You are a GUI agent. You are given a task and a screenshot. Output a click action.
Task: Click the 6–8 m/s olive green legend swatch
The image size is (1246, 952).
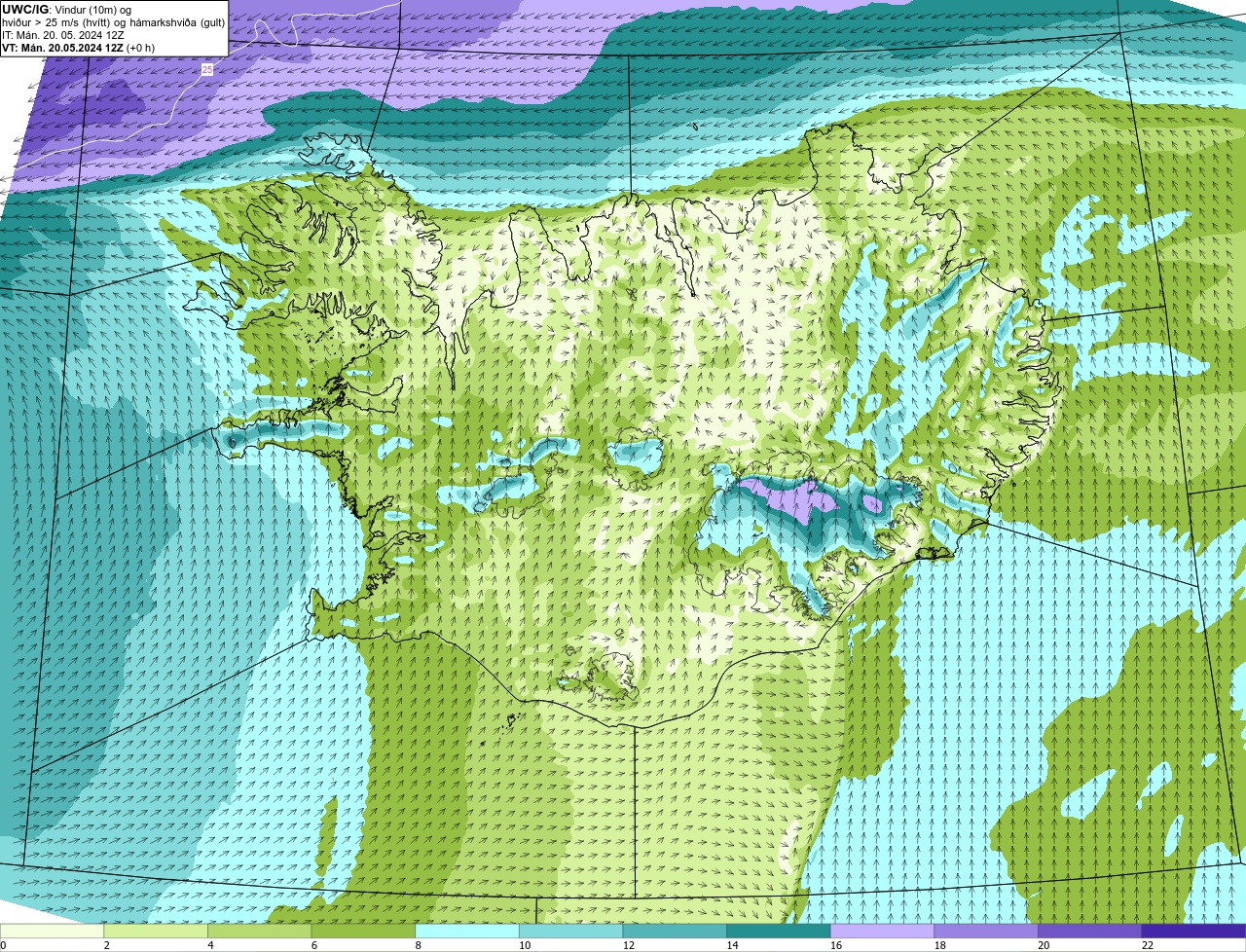click(363, 931)
